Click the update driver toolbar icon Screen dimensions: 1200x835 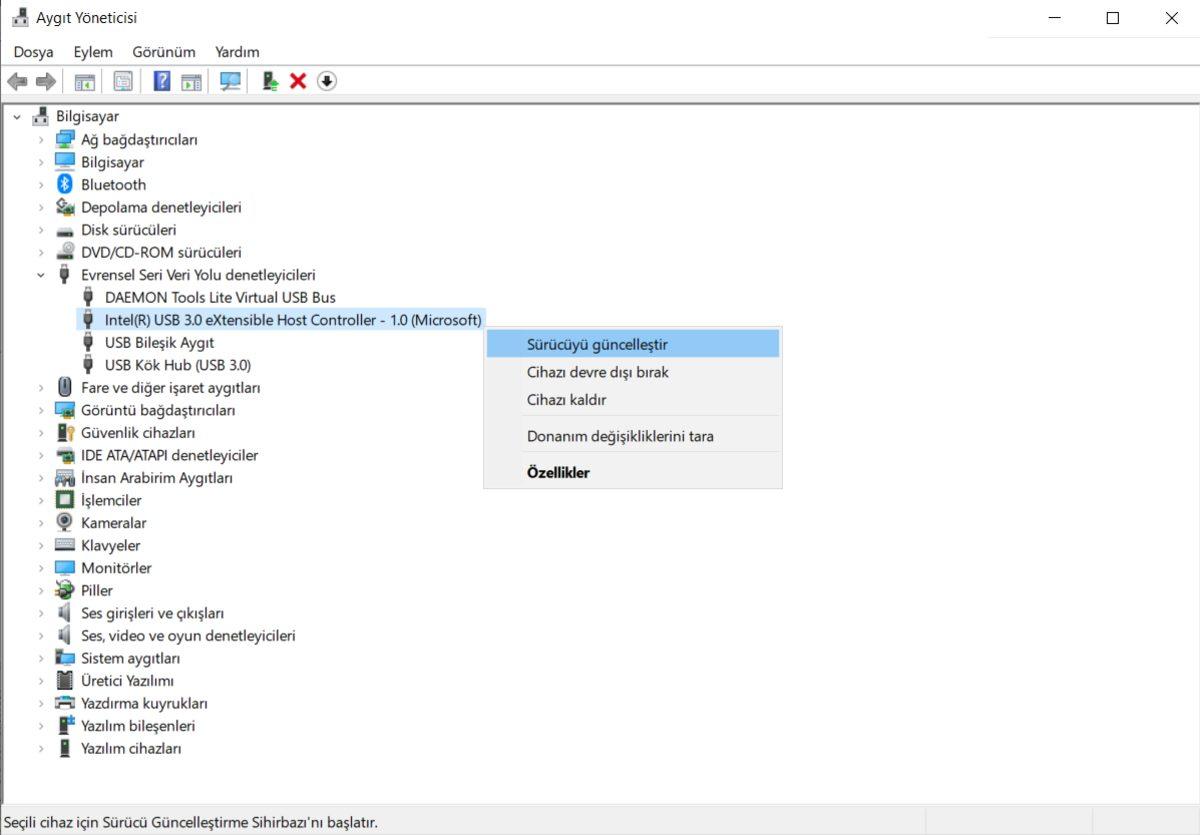pos(269,81)
